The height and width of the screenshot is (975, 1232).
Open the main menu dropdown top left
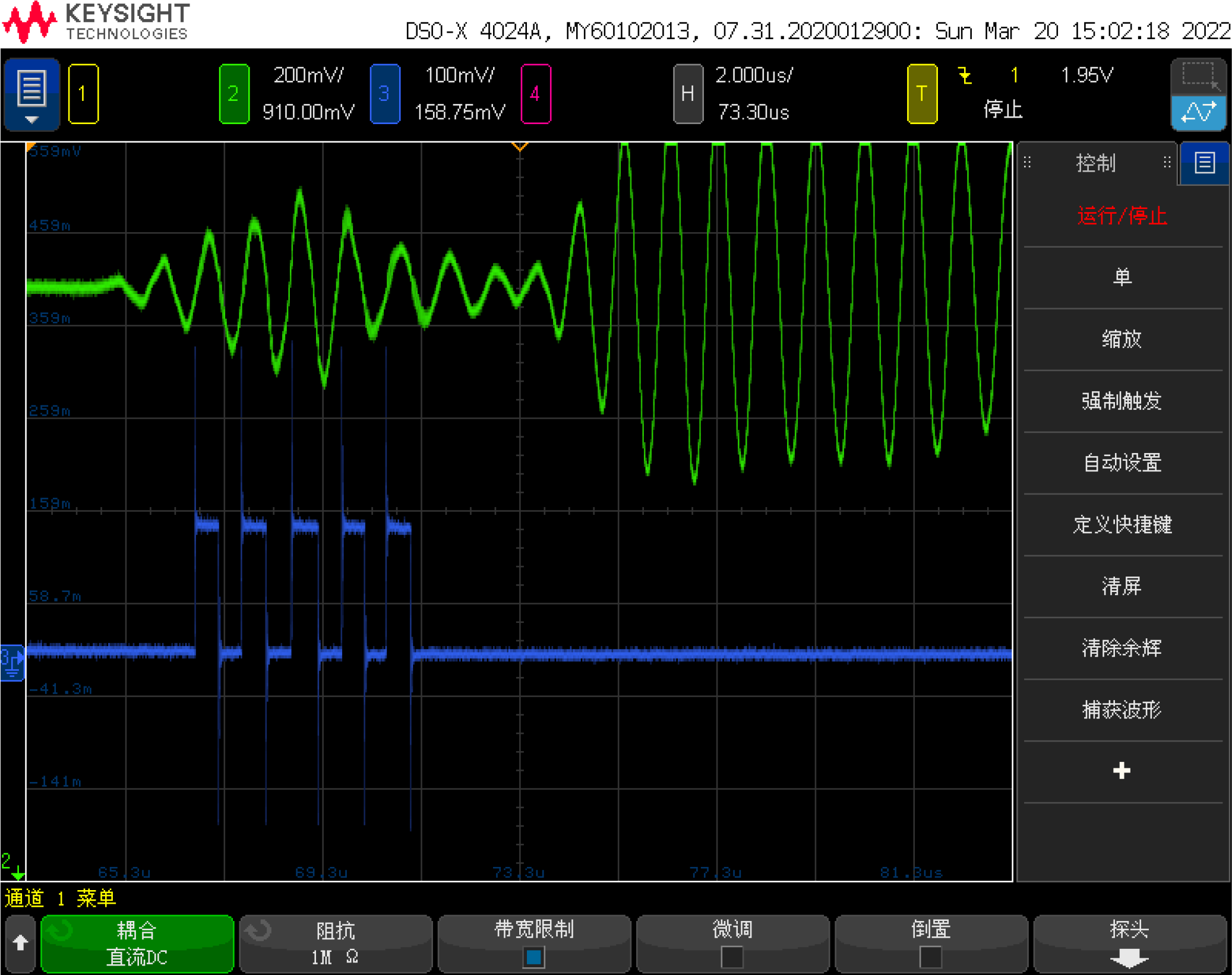click(31, 94)
